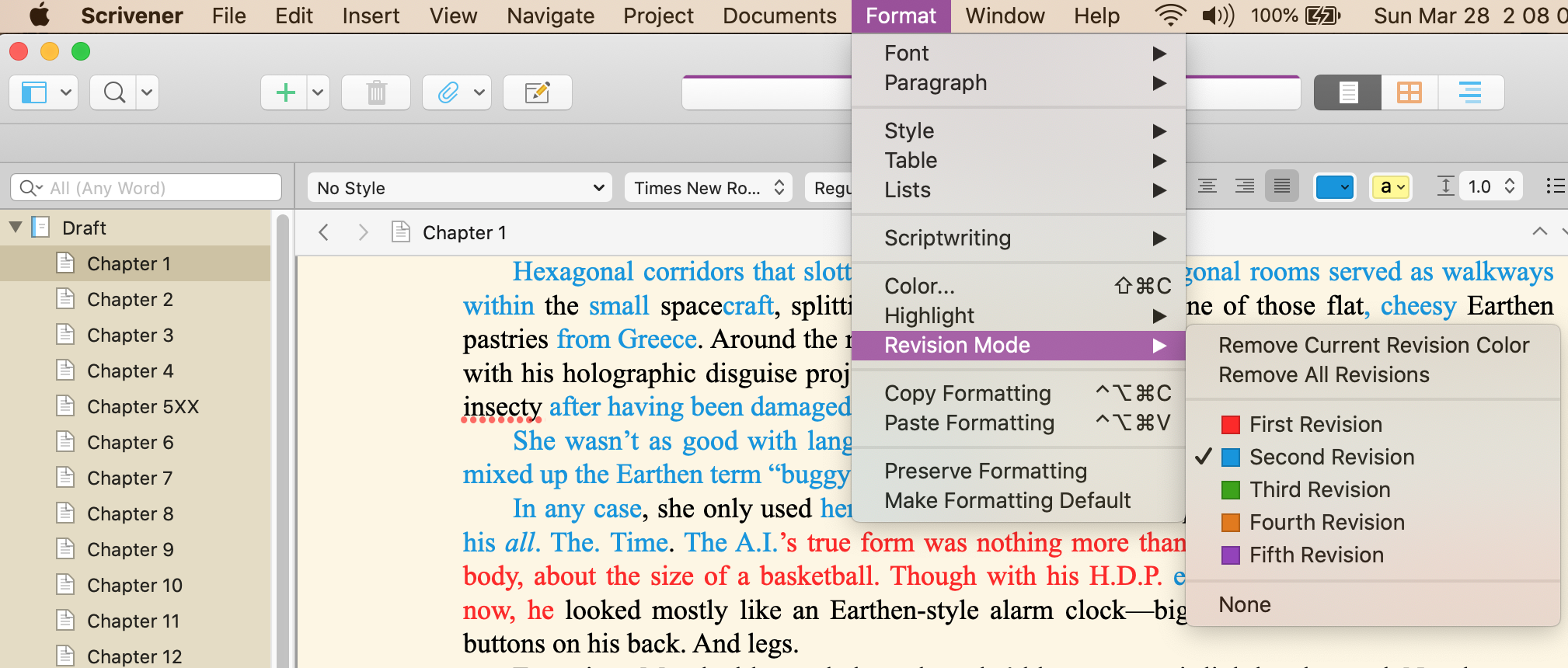Select Third Revision mode

pos(1373,489)
